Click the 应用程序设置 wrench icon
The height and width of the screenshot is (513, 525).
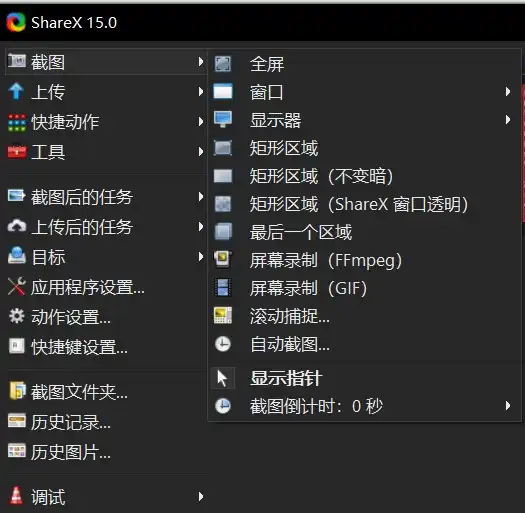tap(17, 287)
